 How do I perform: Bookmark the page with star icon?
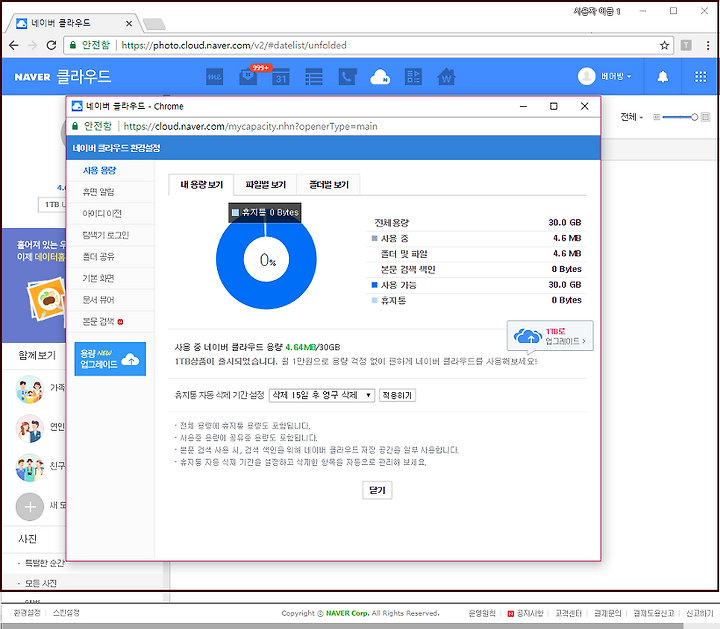point(664,45)
